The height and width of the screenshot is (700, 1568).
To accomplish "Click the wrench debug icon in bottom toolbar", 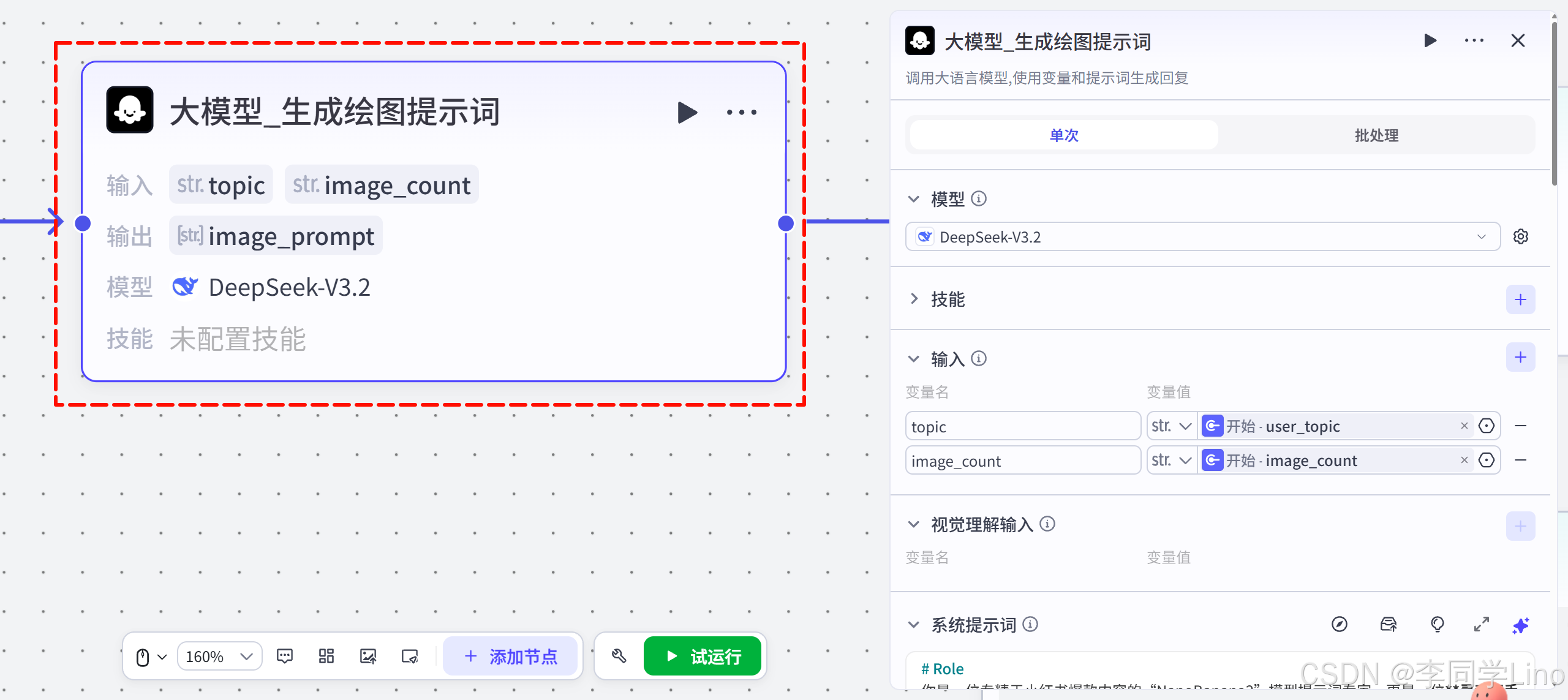I will (x=619, y=657).
